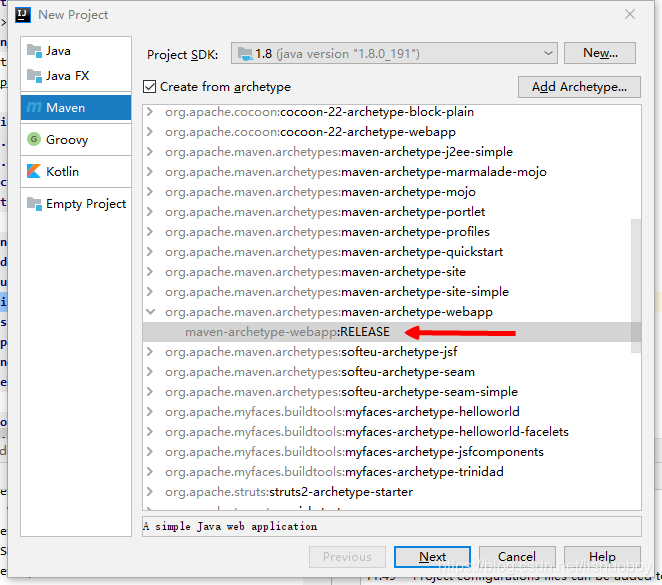Viewport: 662px width, 585px height.
Task: Click the archetype list scrollbar thumb
Action: coord(636,286)
